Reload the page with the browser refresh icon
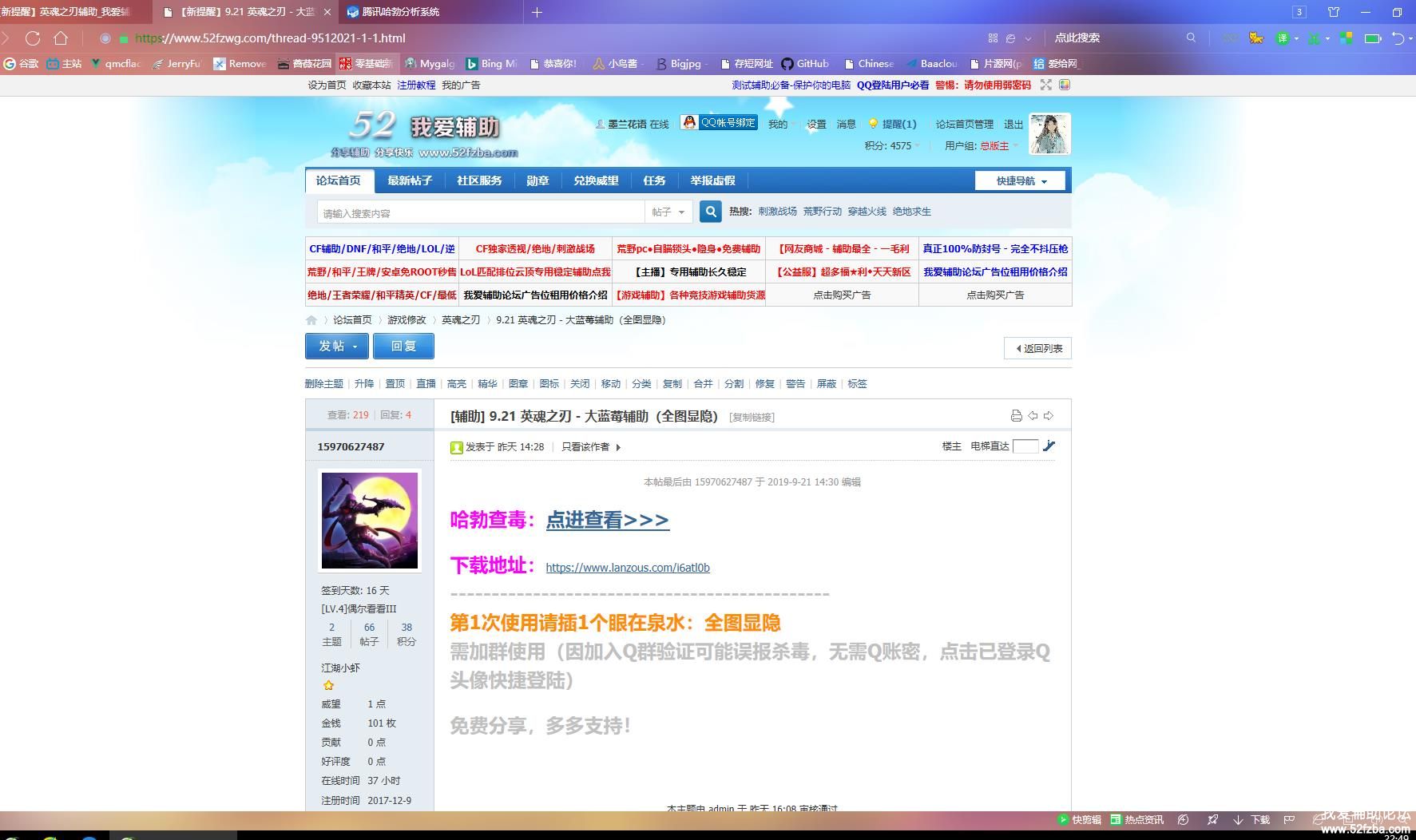This screenshot has width=1416, height=840. (33, 38)
